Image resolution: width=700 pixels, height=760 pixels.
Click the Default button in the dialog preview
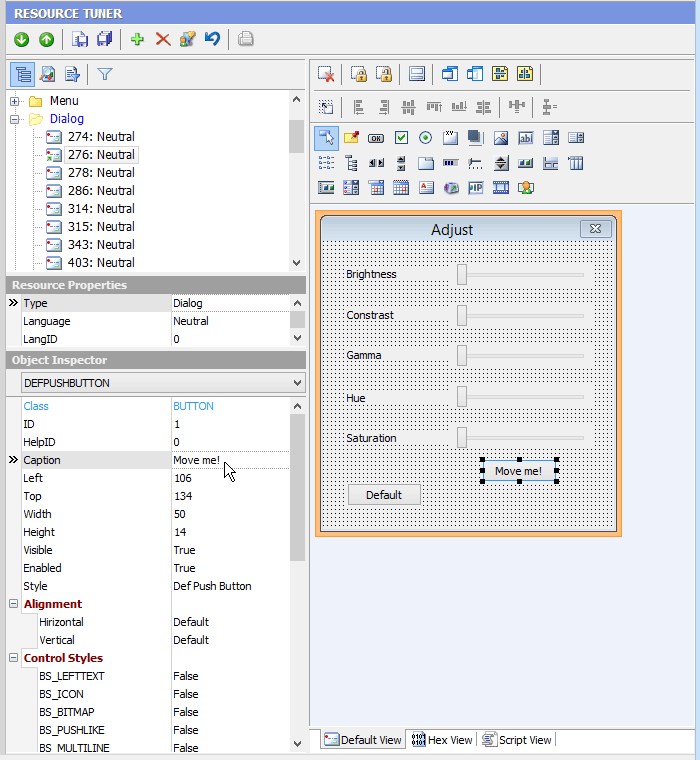pos(384,495)
